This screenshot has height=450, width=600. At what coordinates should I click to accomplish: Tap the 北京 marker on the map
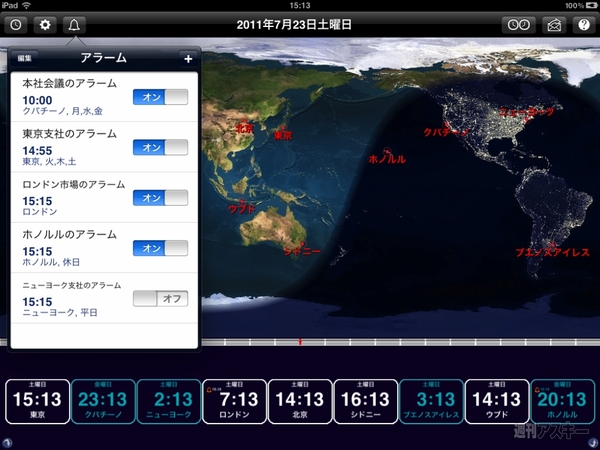coord(245,126)
